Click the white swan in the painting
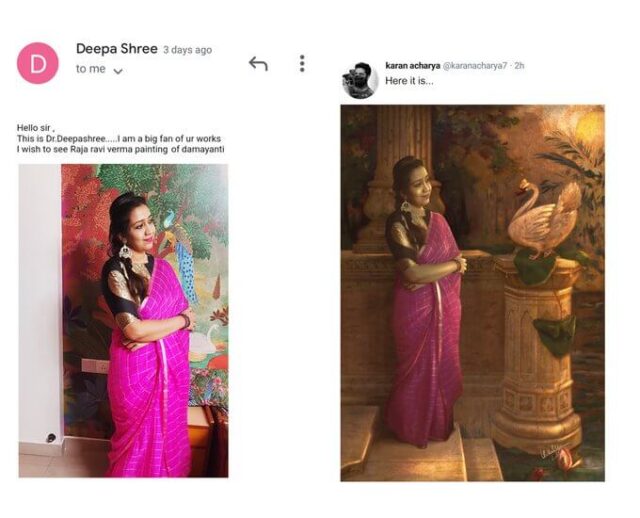640x518 pixels. 544,217
